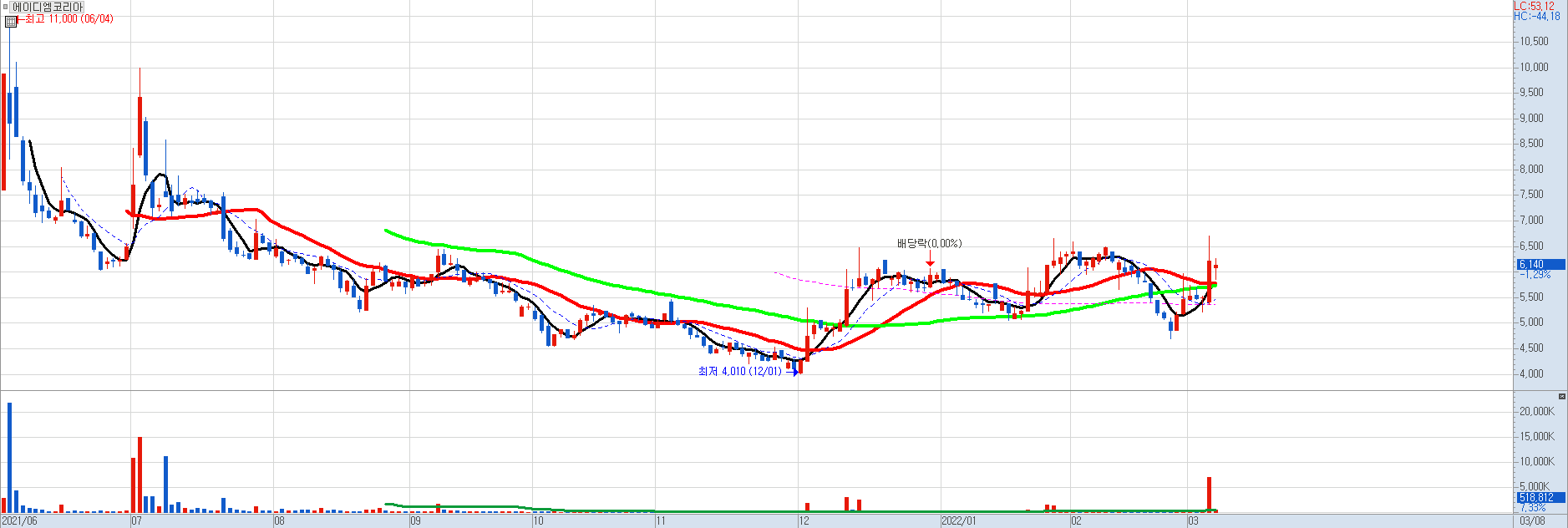
Task: Click the 12 month label on date axis
Action: pyautogui.click(x=804, y=521)
